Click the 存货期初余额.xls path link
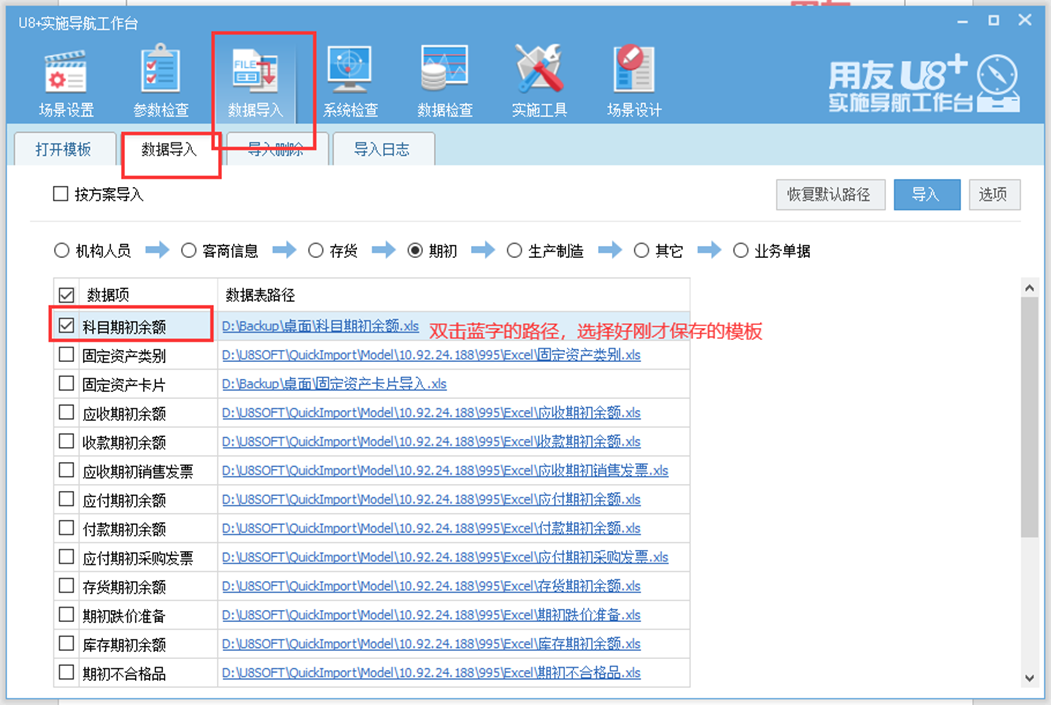The height and width of the screenshot is (705, 1051). click(431, 586)
